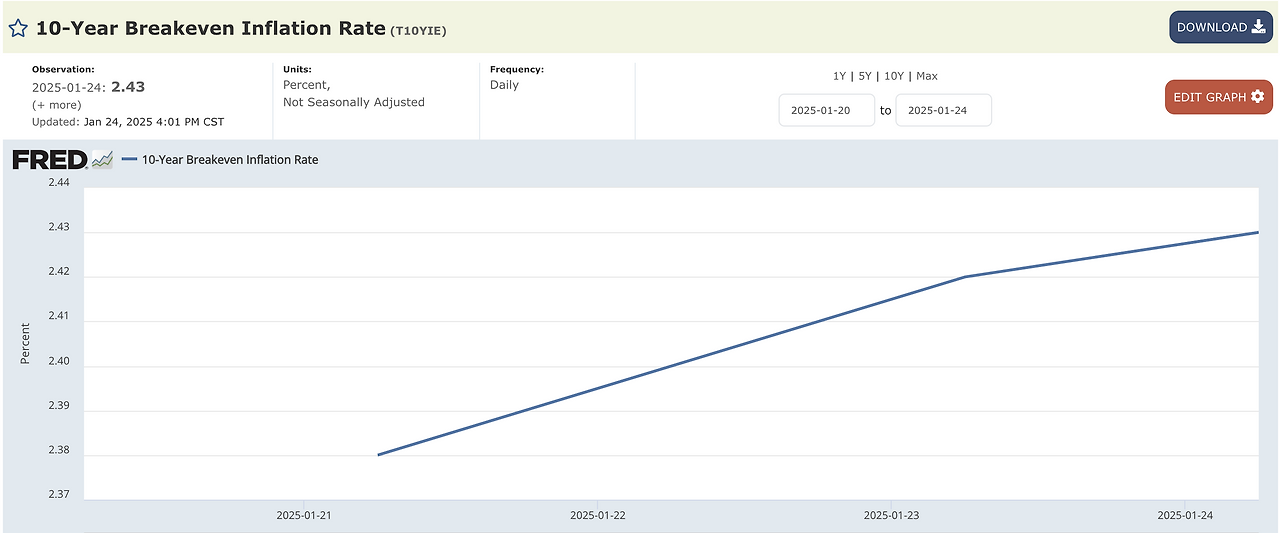
Task: Click the Download button
Action: 1221,27
